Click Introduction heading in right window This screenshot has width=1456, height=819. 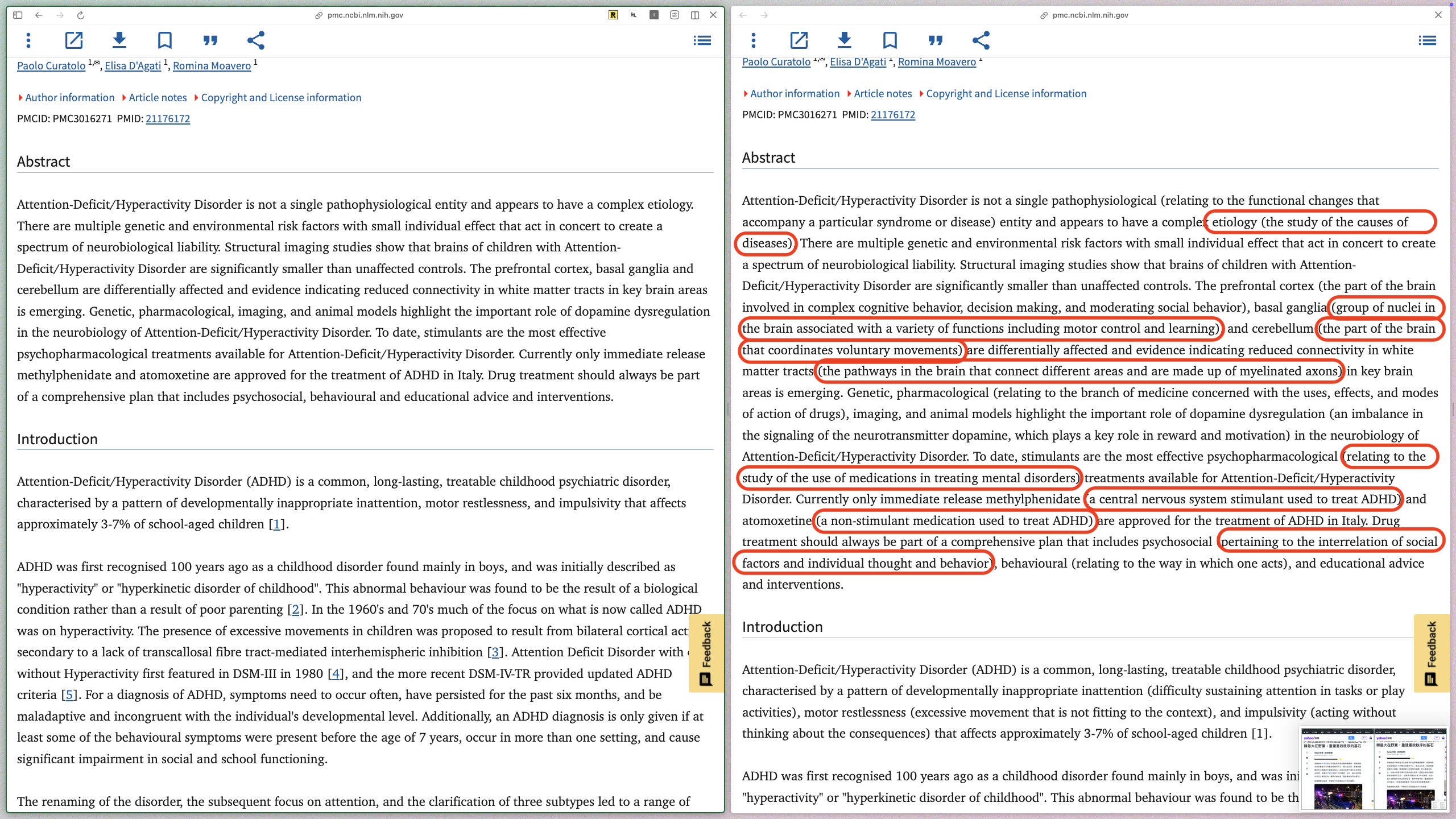pos(783,627)
